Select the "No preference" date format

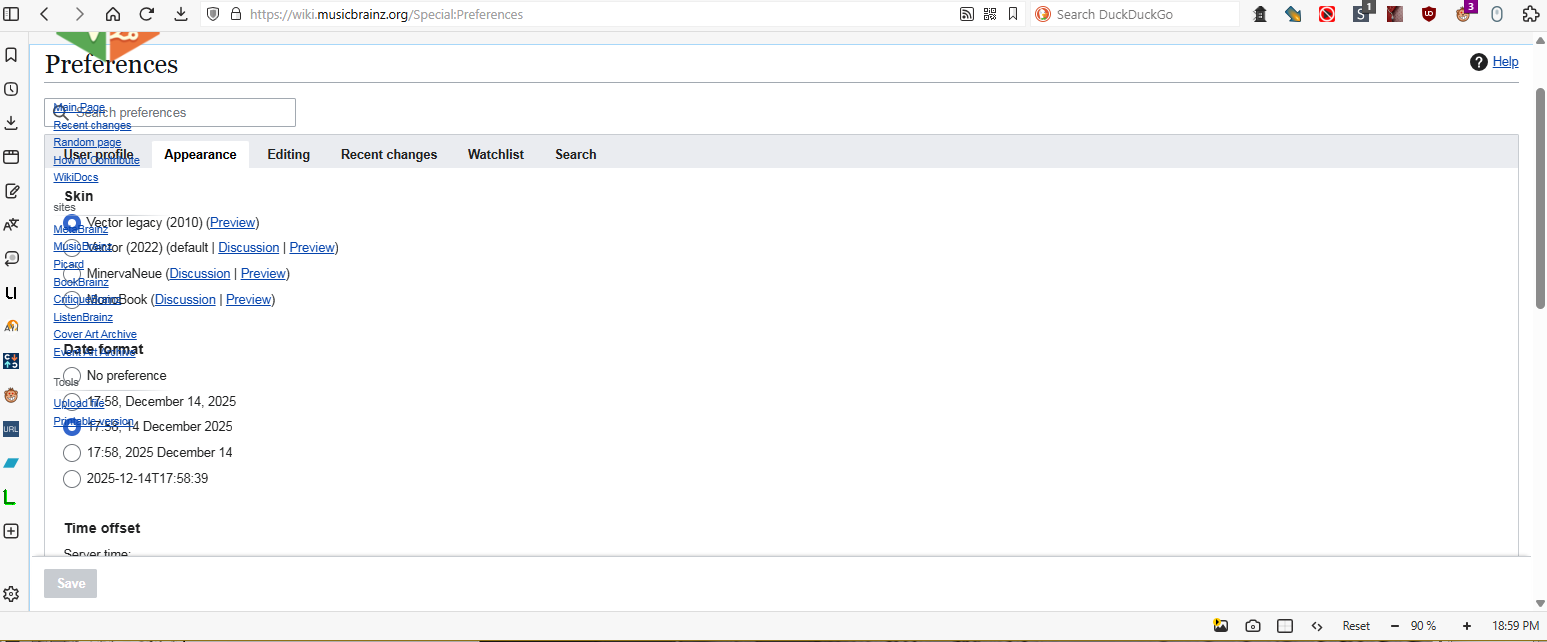(72, 376)
